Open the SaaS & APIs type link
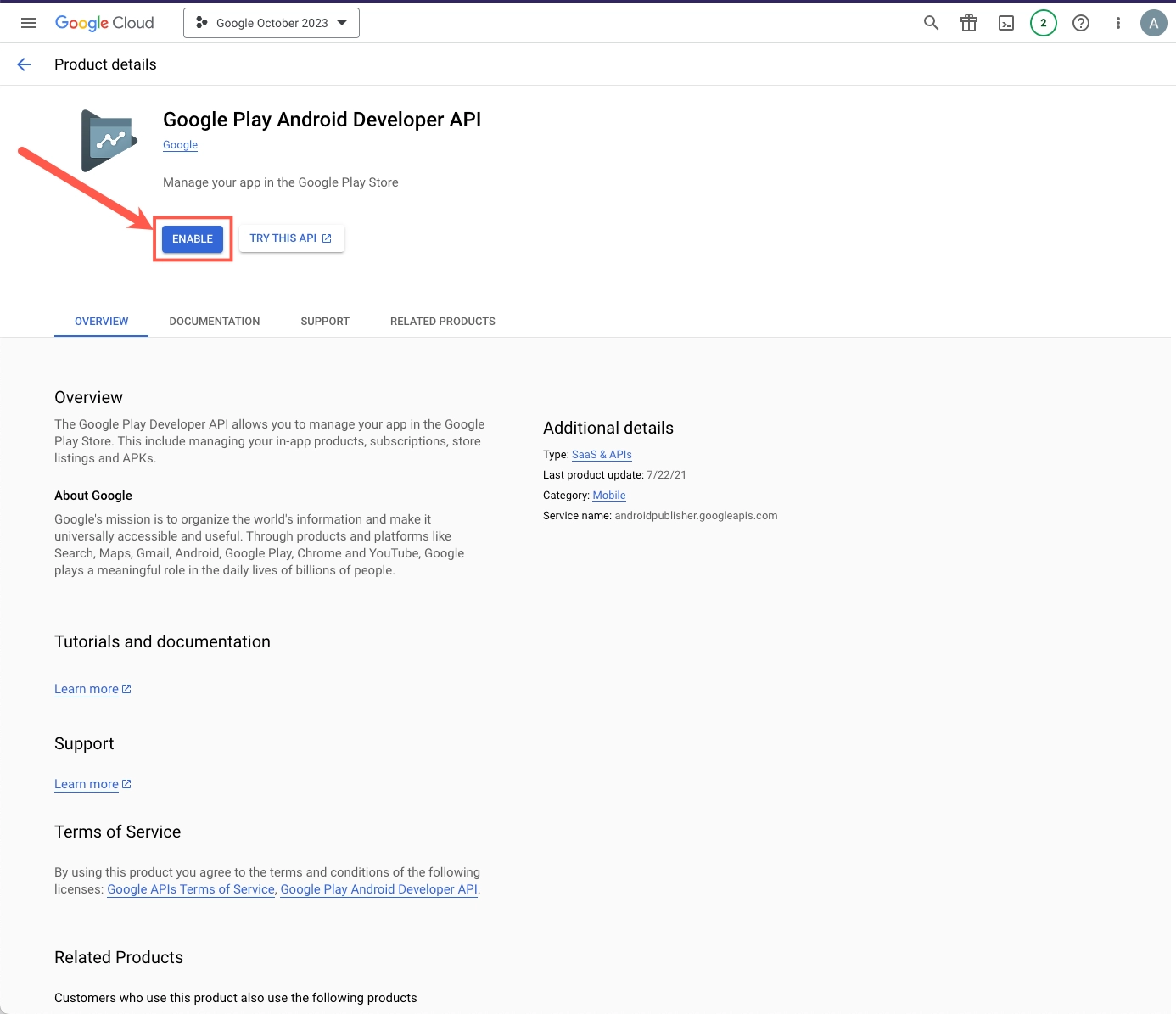 (602, 455)
